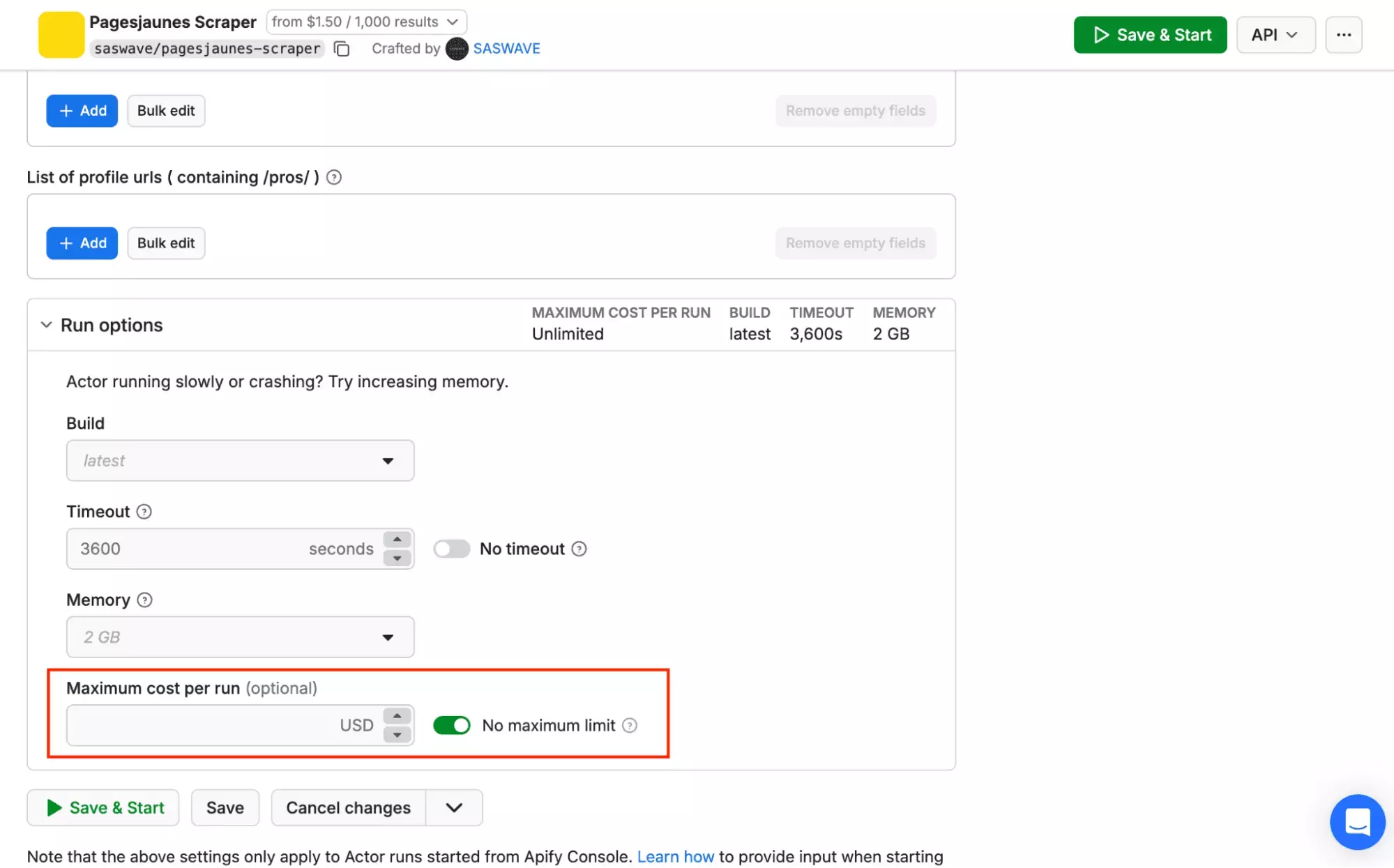Image resolution: width=1394 pixels, height=868 pixels.
Task: Show the No maximum limit help tooltip
Action: pos(630,725)
